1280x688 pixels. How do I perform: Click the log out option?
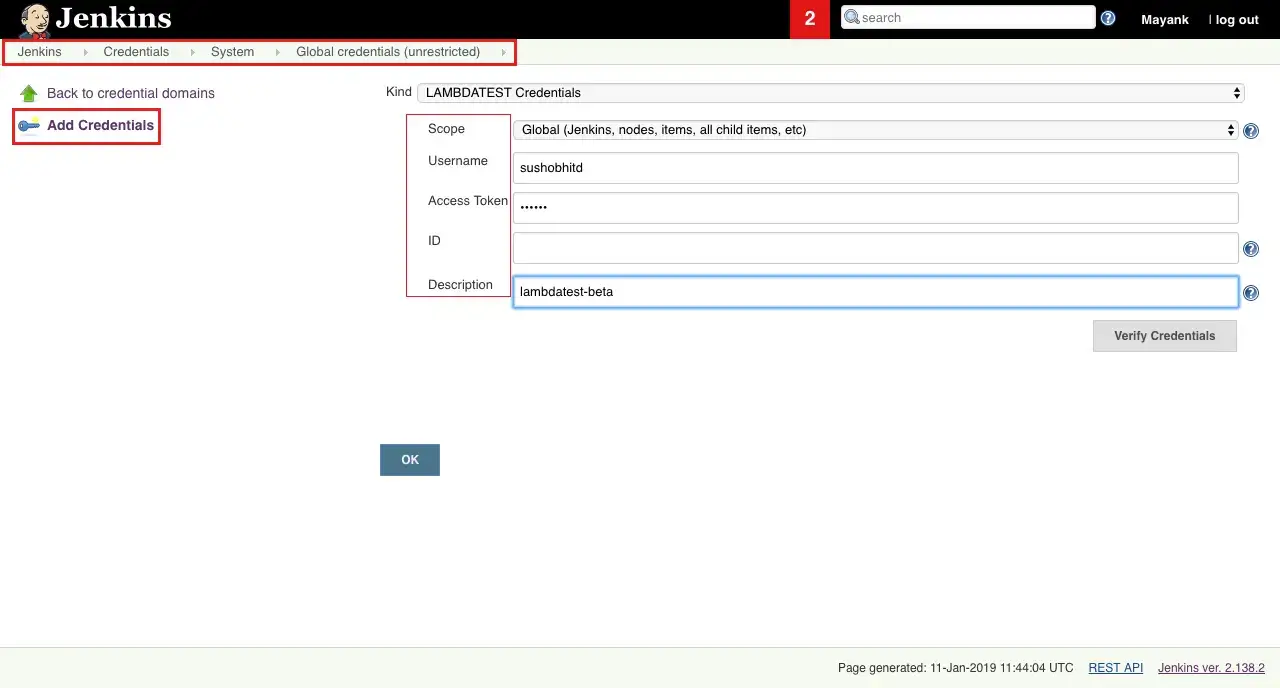pyautogui.click(x=1236, y=19)
